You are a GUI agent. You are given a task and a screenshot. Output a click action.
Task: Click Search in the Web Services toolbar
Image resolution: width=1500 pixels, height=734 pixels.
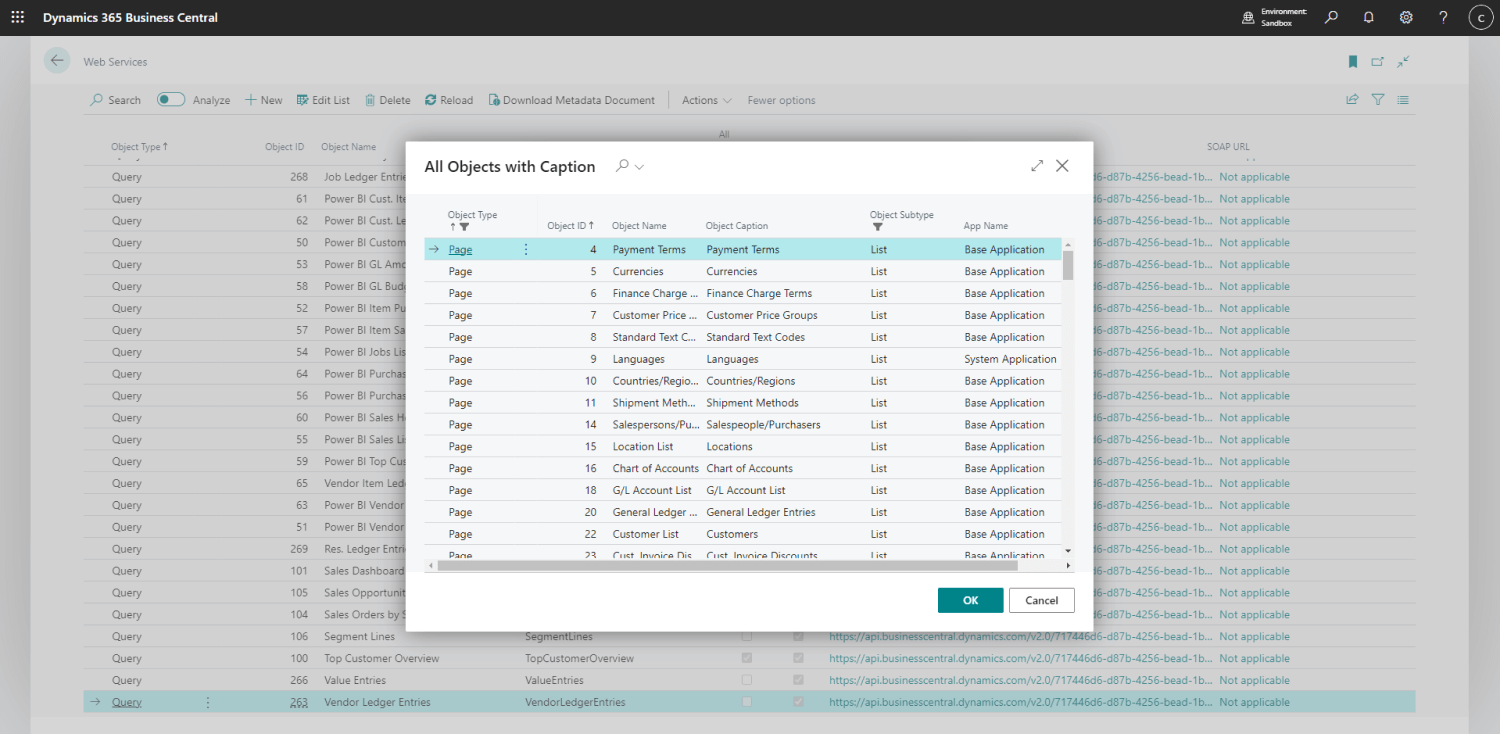click(x=115, y=100)
